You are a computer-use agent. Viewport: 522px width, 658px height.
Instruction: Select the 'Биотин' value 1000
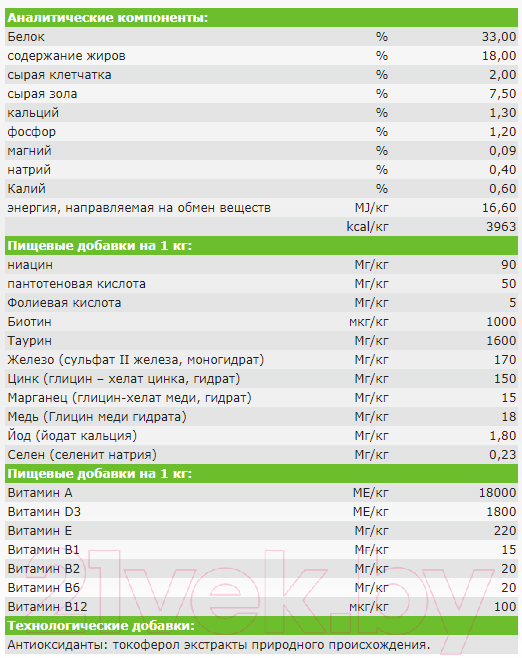(x=501, y=322)
